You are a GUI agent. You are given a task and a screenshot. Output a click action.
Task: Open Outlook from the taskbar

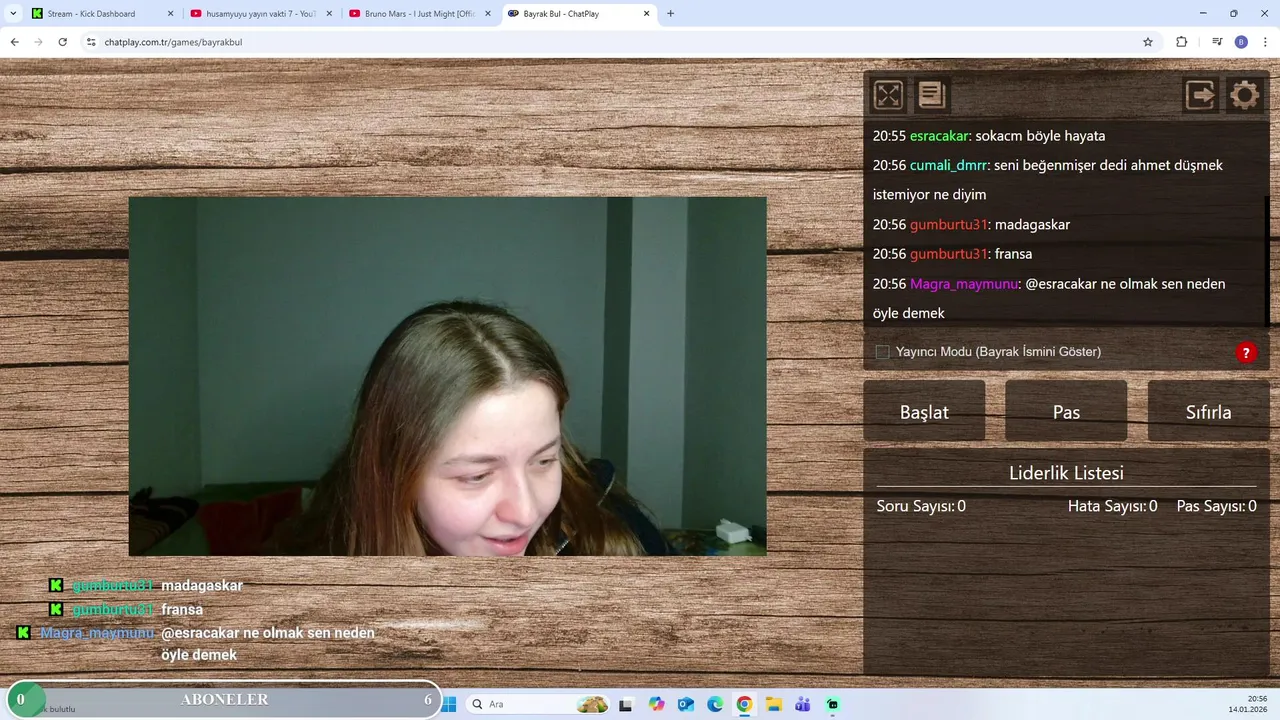pos(686,704)
